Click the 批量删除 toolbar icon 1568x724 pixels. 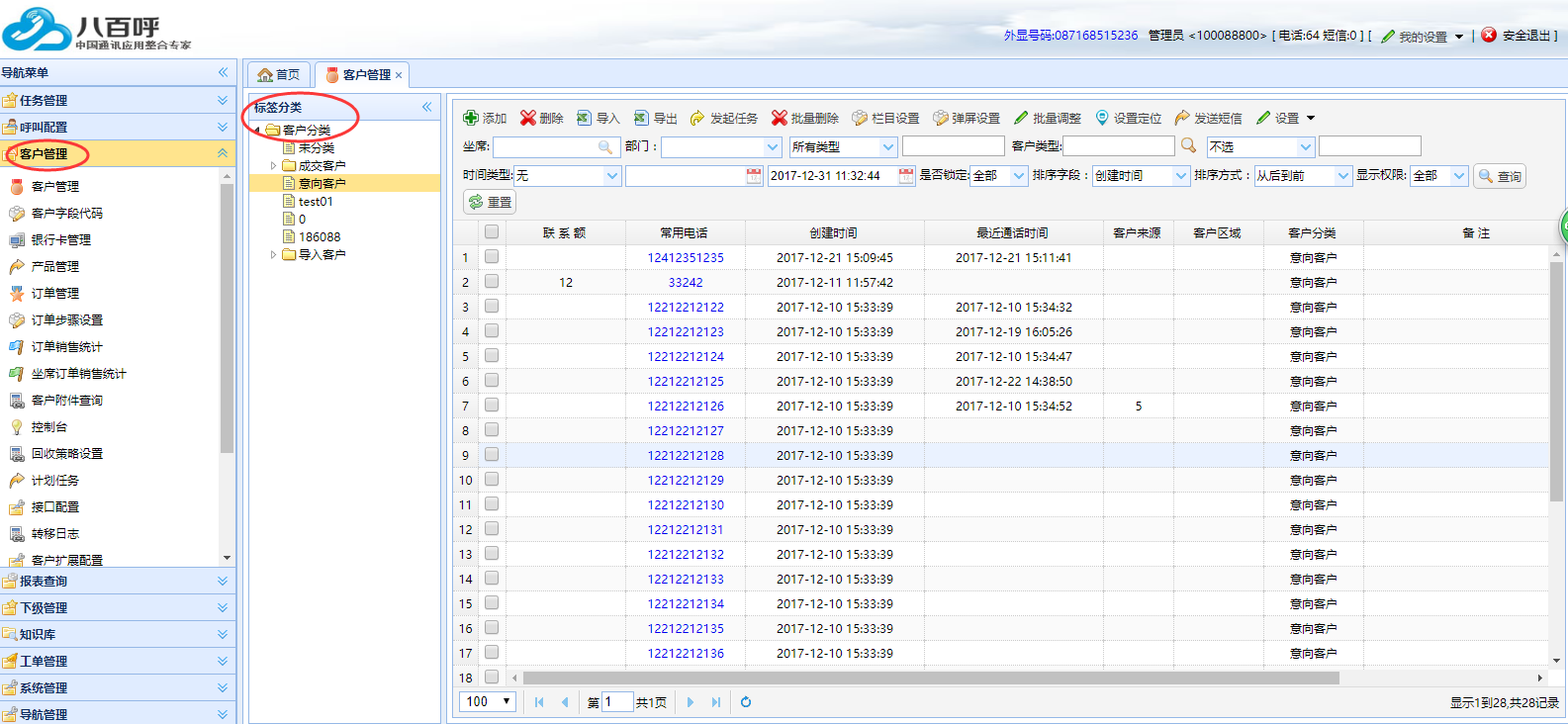coord(780,118)
